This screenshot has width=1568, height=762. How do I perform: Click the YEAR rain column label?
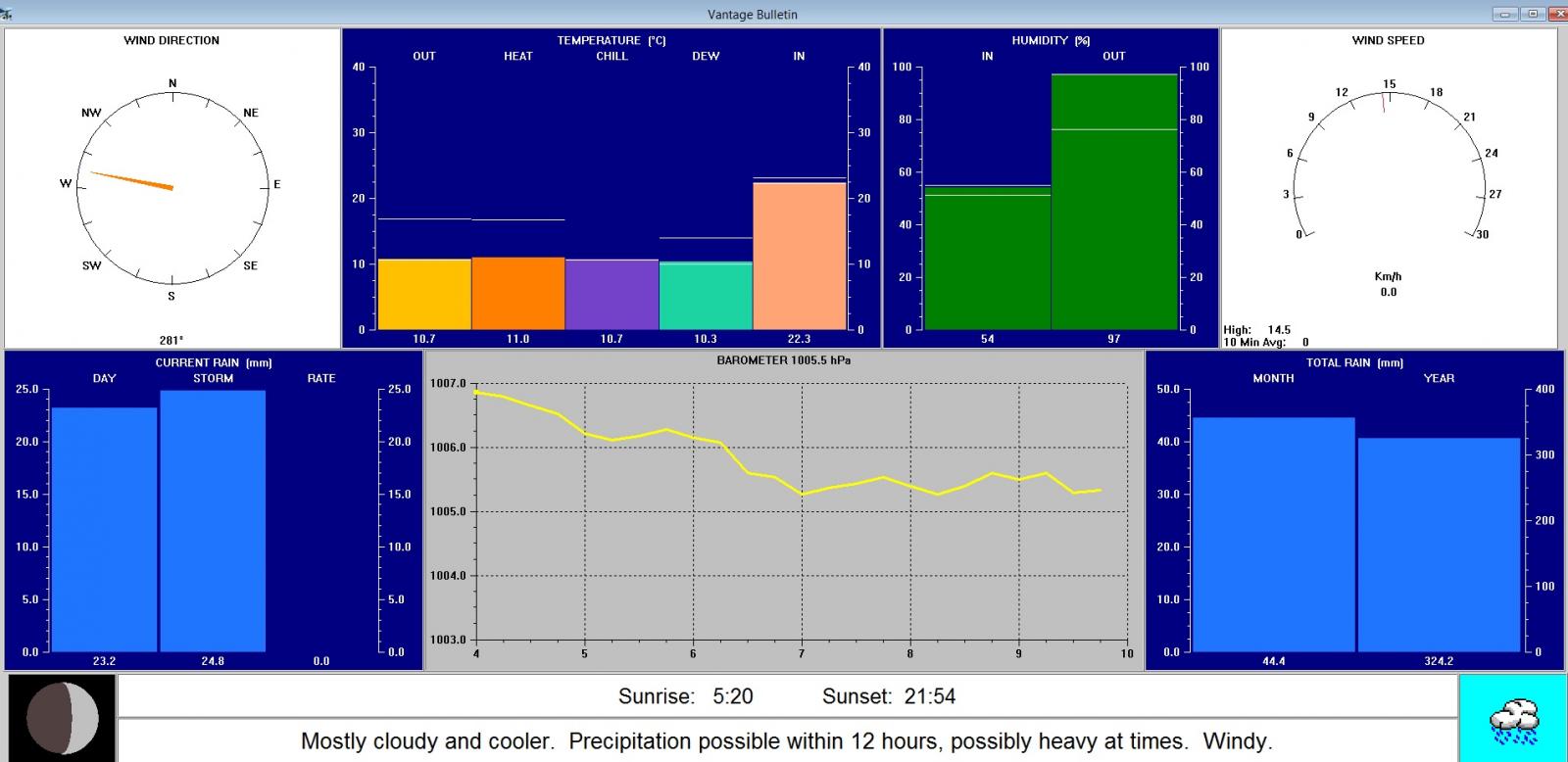tap(1439, 378)
